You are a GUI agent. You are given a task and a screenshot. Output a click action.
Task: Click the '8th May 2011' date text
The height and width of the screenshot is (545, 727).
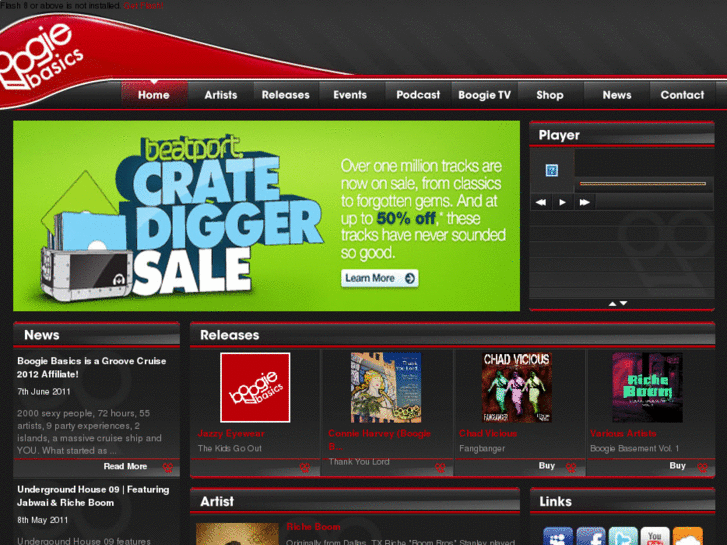42,520
